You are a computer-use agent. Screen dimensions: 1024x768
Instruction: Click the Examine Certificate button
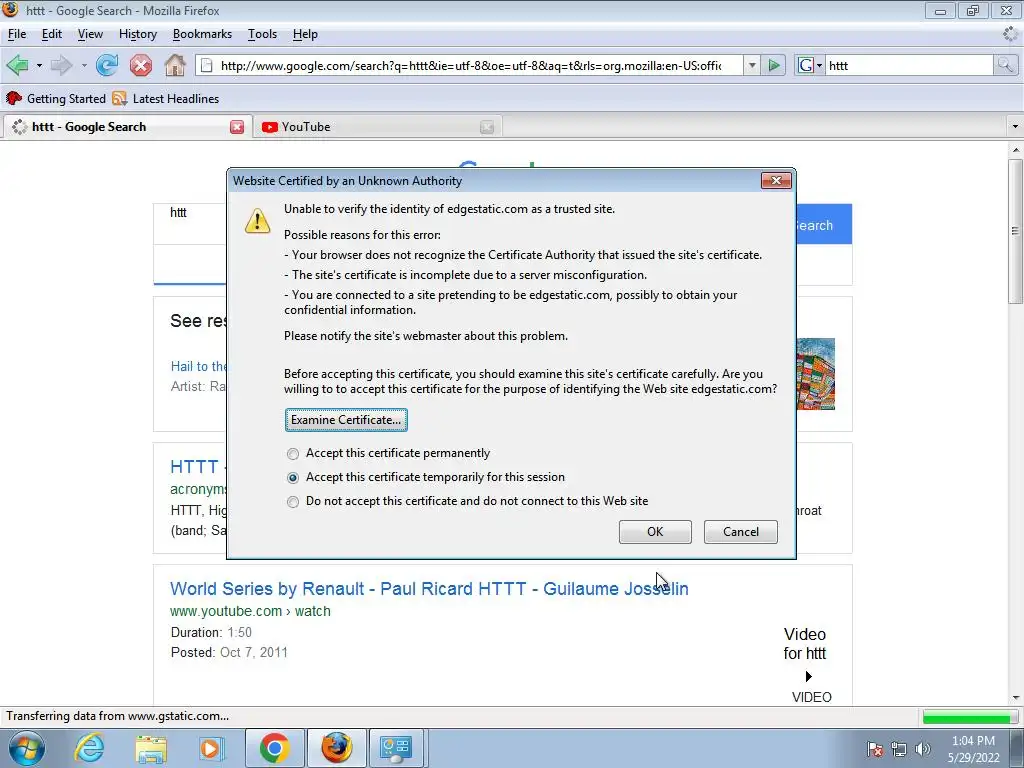pos(346,420)
